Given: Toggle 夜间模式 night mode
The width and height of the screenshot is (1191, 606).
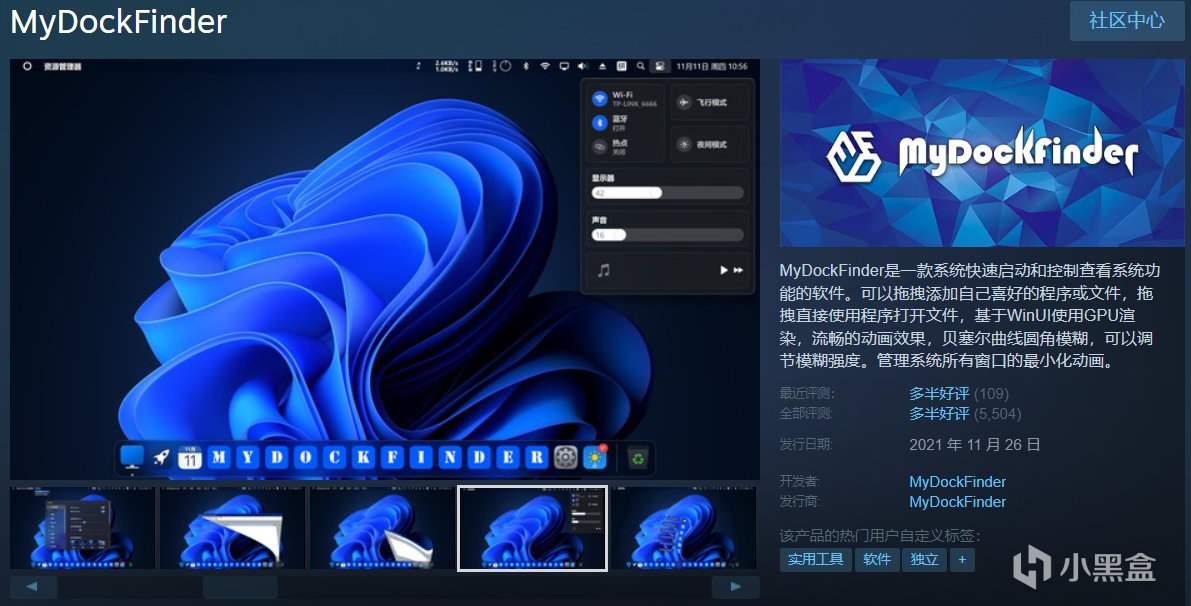Looking at the screenshot, I should pyautogui.click(x=709, y=144).
